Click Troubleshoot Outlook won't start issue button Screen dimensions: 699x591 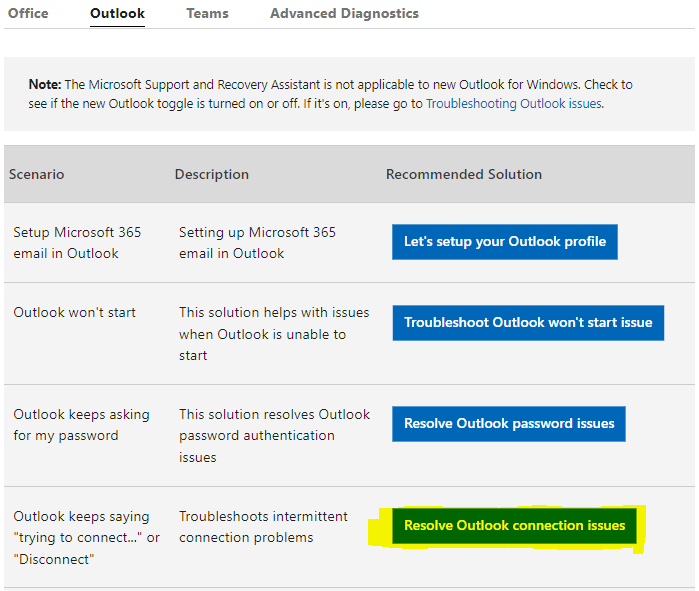pyautogui.click(x=528, y=323)
